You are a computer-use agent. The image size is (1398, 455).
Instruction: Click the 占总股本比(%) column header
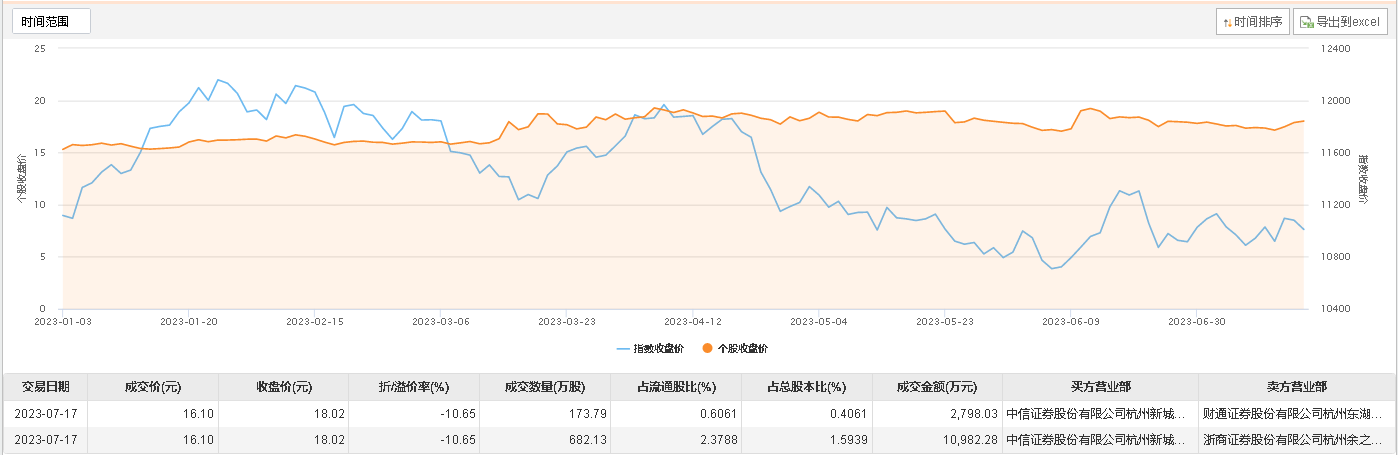(807, 387)
